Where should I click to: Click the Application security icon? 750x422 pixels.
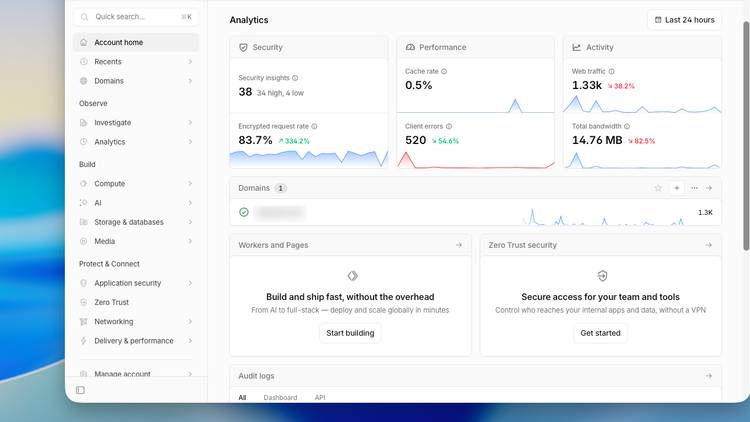click(x=84, y=283)
